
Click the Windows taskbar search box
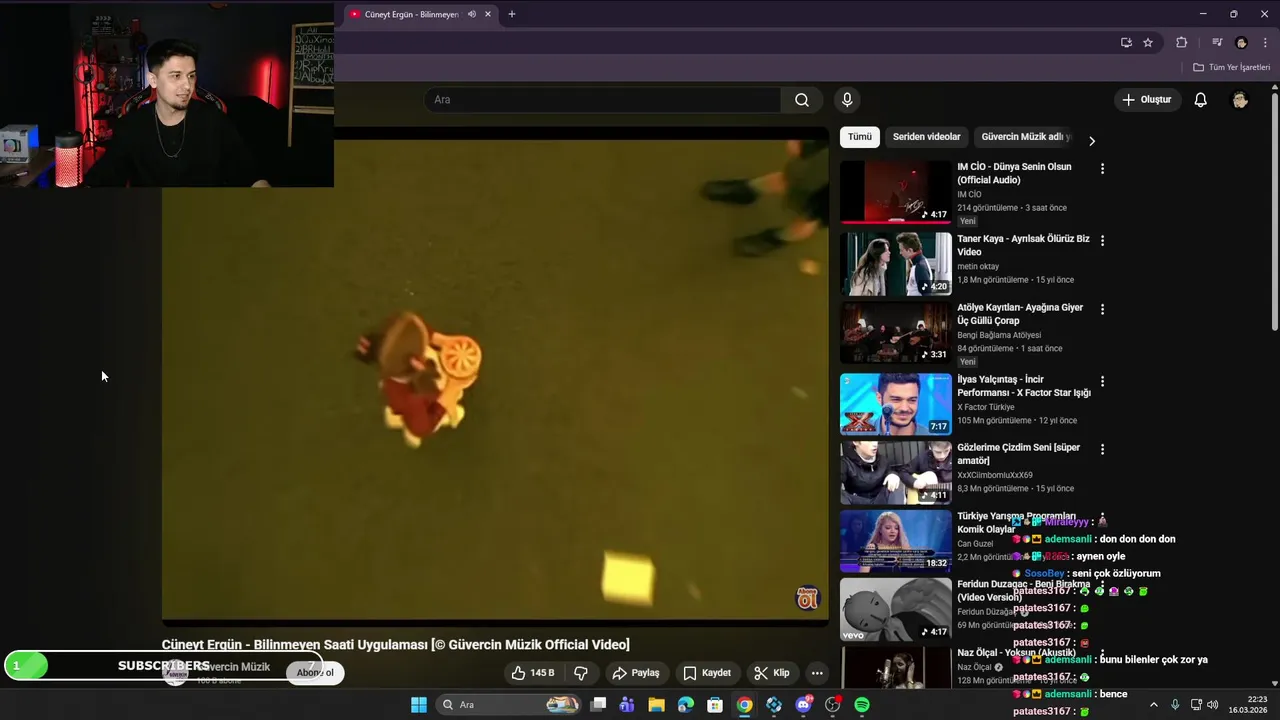point(510,705)
